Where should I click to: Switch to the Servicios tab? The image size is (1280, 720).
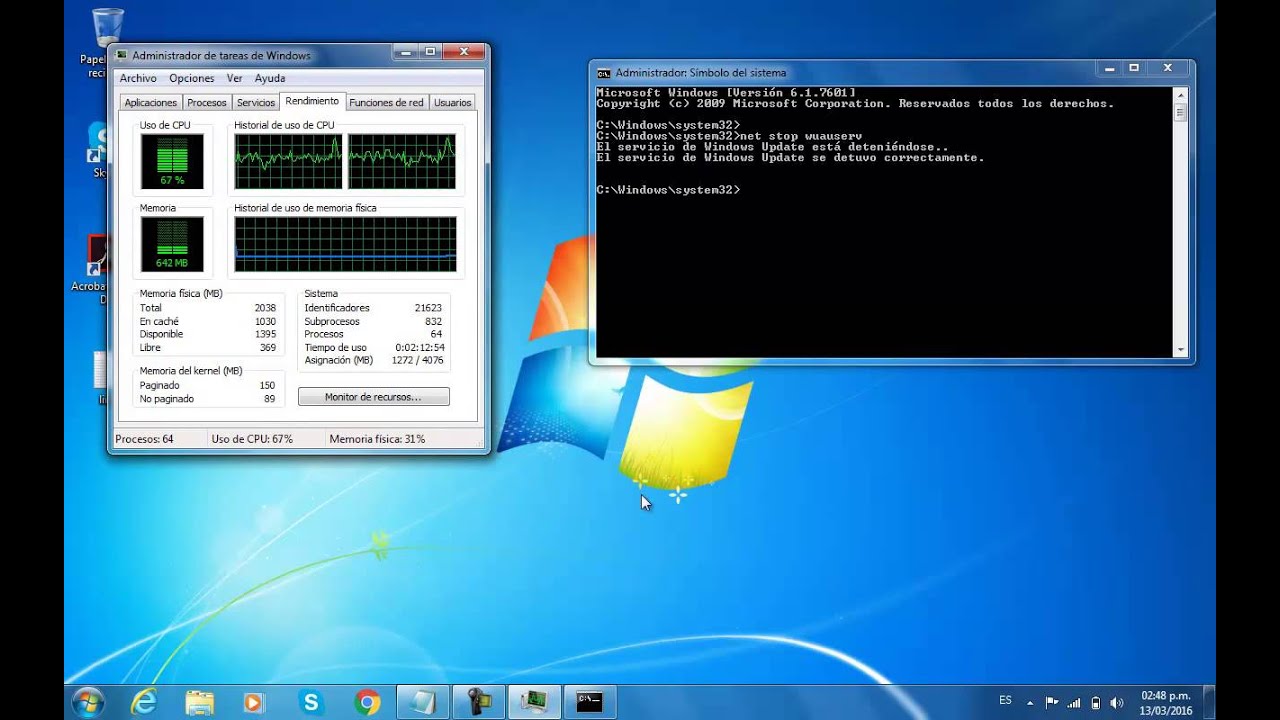[256, 103]
